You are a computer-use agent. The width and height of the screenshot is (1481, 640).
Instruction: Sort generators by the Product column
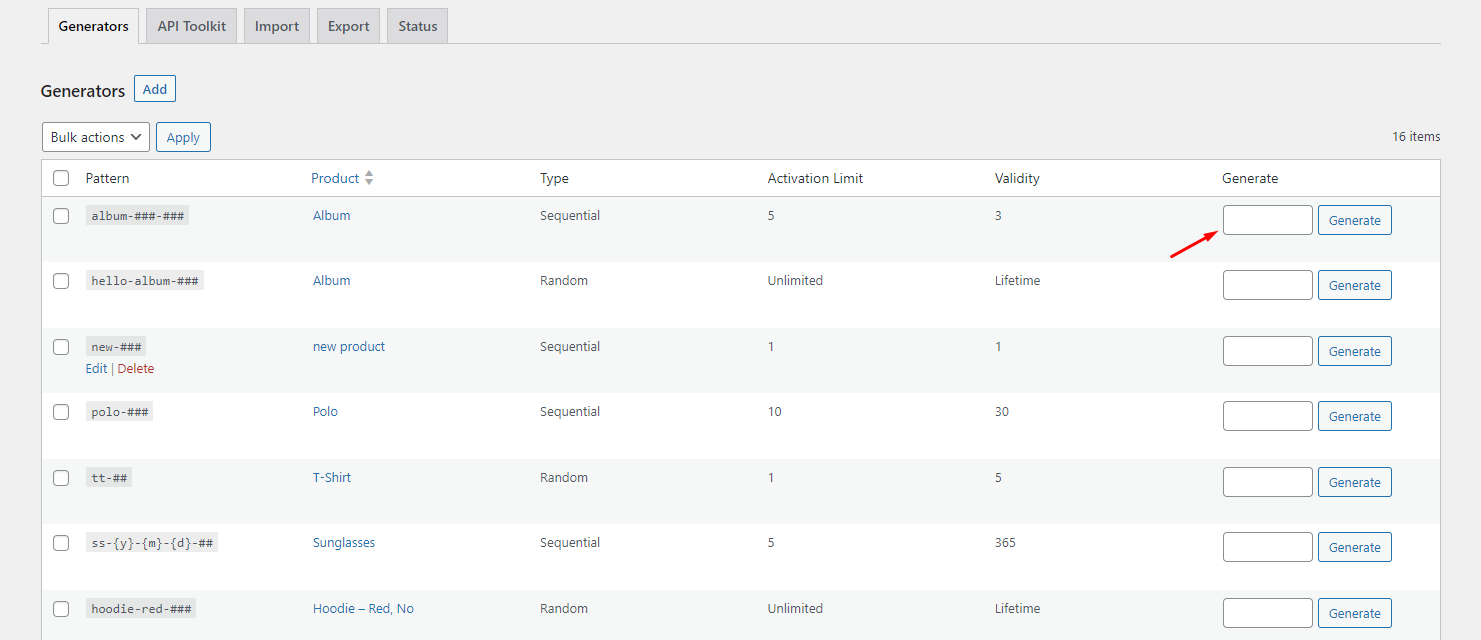pos(336,177)
